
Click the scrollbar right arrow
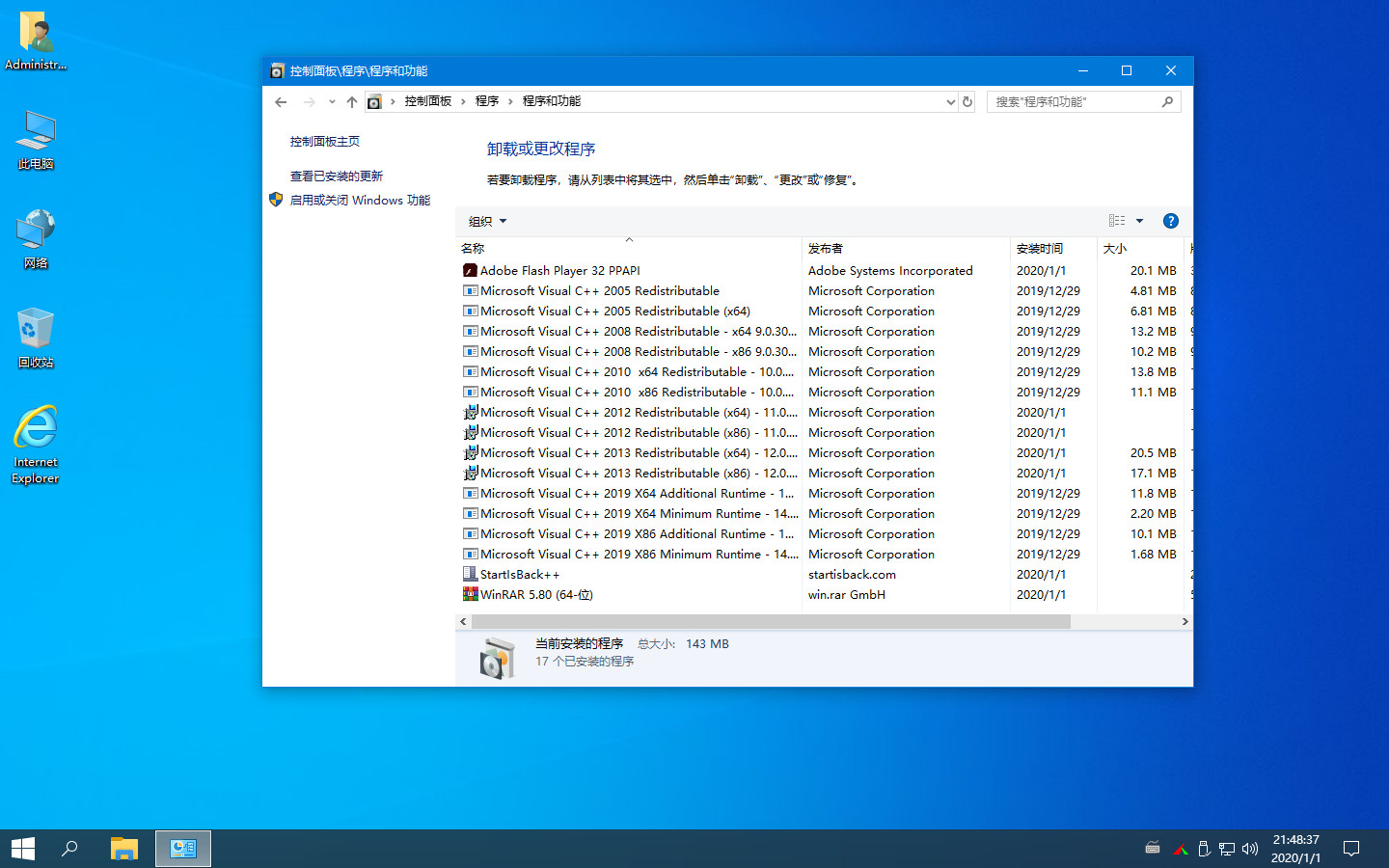[x=1185, y=622]
